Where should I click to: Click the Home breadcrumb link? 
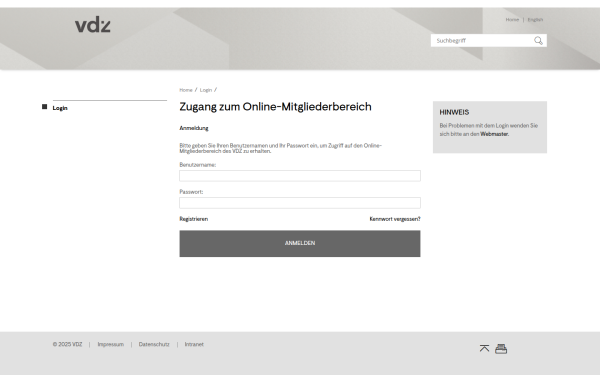(x=186, y=90)
